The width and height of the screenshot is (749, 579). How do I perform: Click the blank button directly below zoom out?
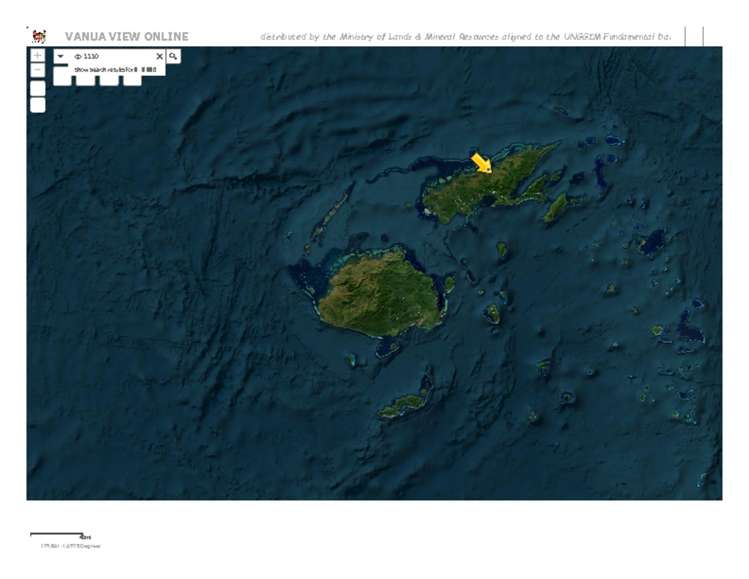[x=37, y=88]
